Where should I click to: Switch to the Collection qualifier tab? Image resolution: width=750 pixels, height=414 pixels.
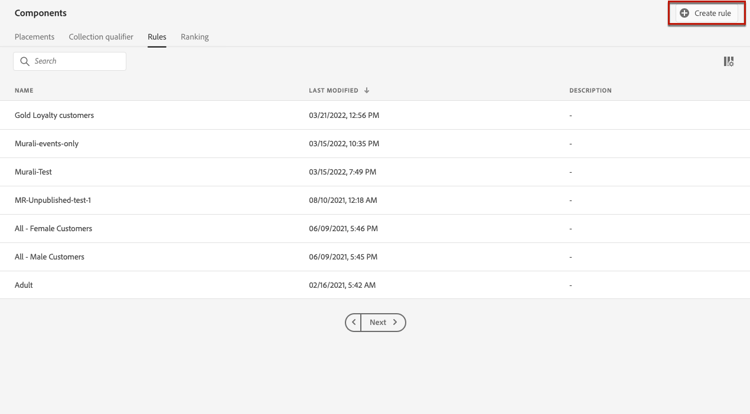coord(101,37)
